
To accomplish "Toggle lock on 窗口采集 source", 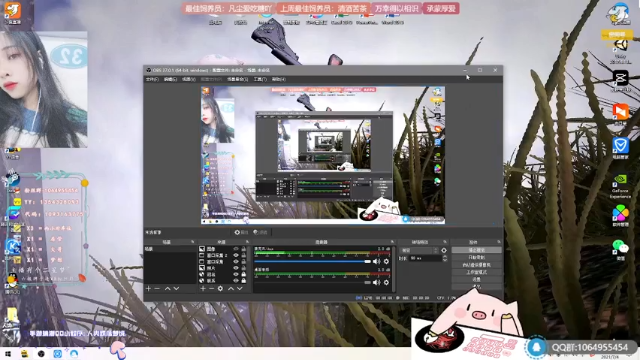I will (244, 262).
